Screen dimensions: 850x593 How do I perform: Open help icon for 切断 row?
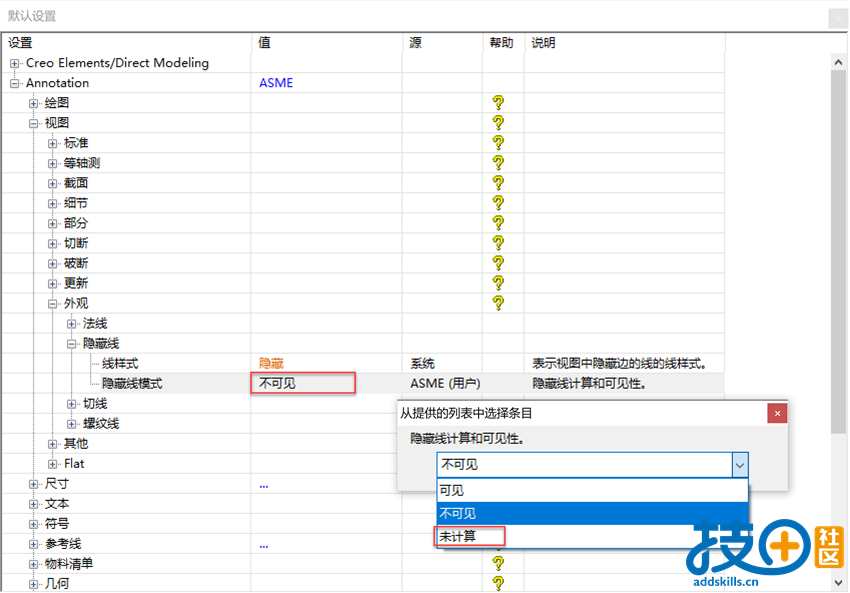tap(498, 243)
